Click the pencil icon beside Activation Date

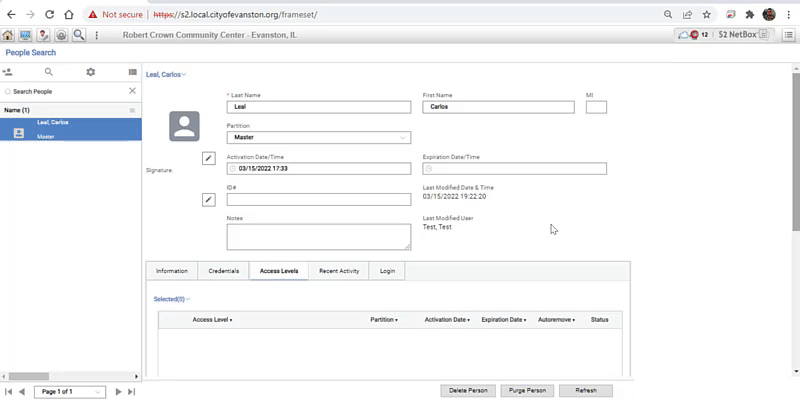tap(209, 158)
